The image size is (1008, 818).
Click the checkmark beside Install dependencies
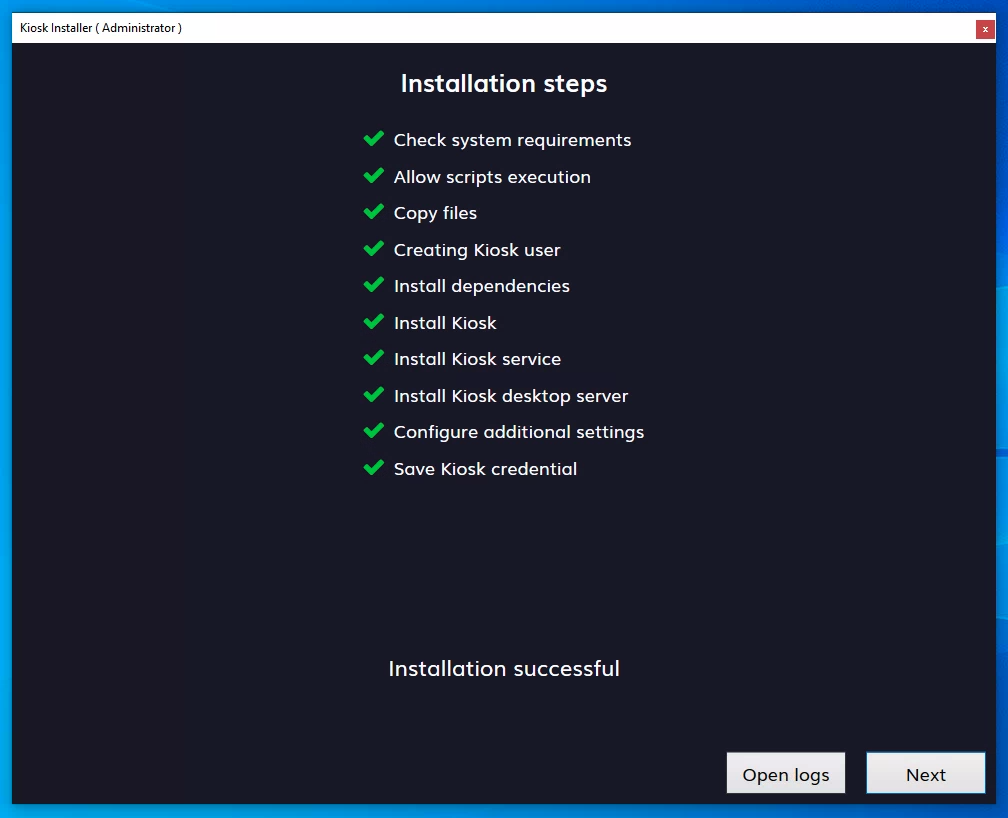(x=374, y=285)
